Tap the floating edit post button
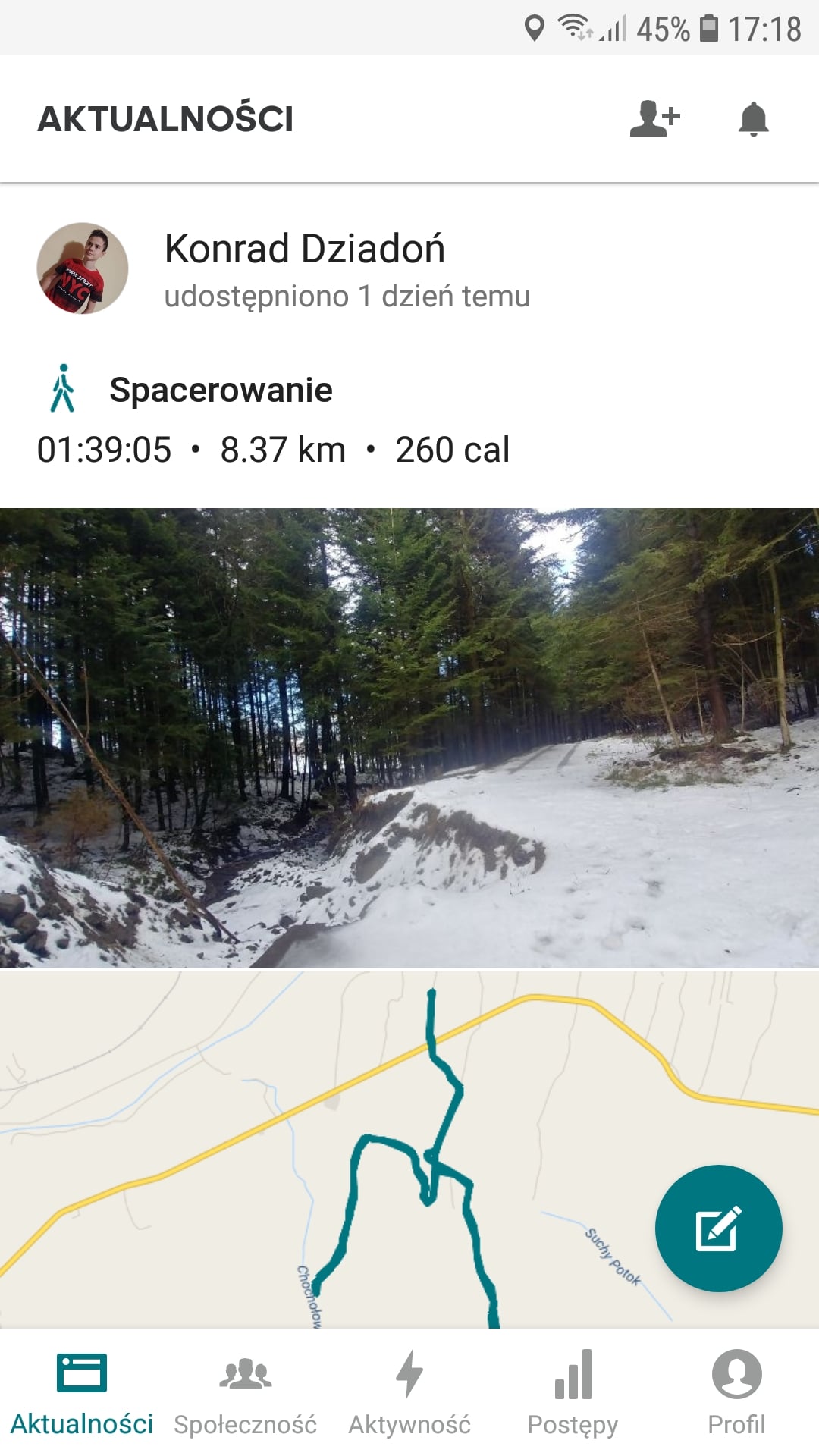The width and height of the screenshot is (819, 1456). [718, 1228]
